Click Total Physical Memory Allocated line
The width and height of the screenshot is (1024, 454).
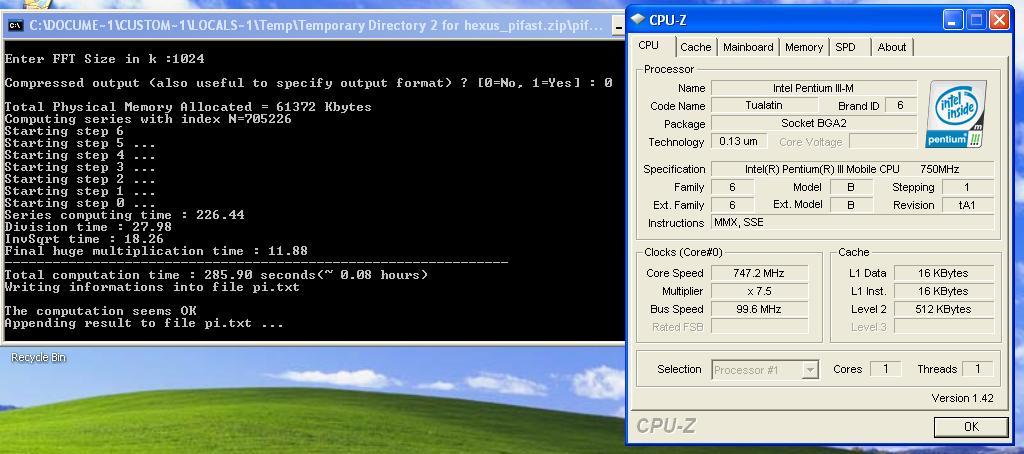click(188, 106)
